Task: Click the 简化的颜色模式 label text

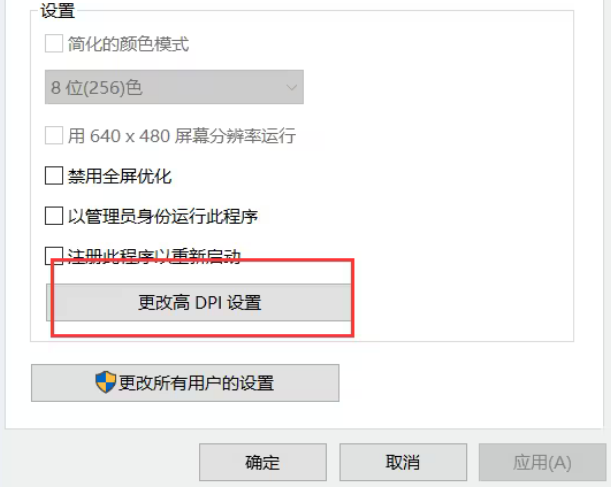Action: click(x=128, y=44)
